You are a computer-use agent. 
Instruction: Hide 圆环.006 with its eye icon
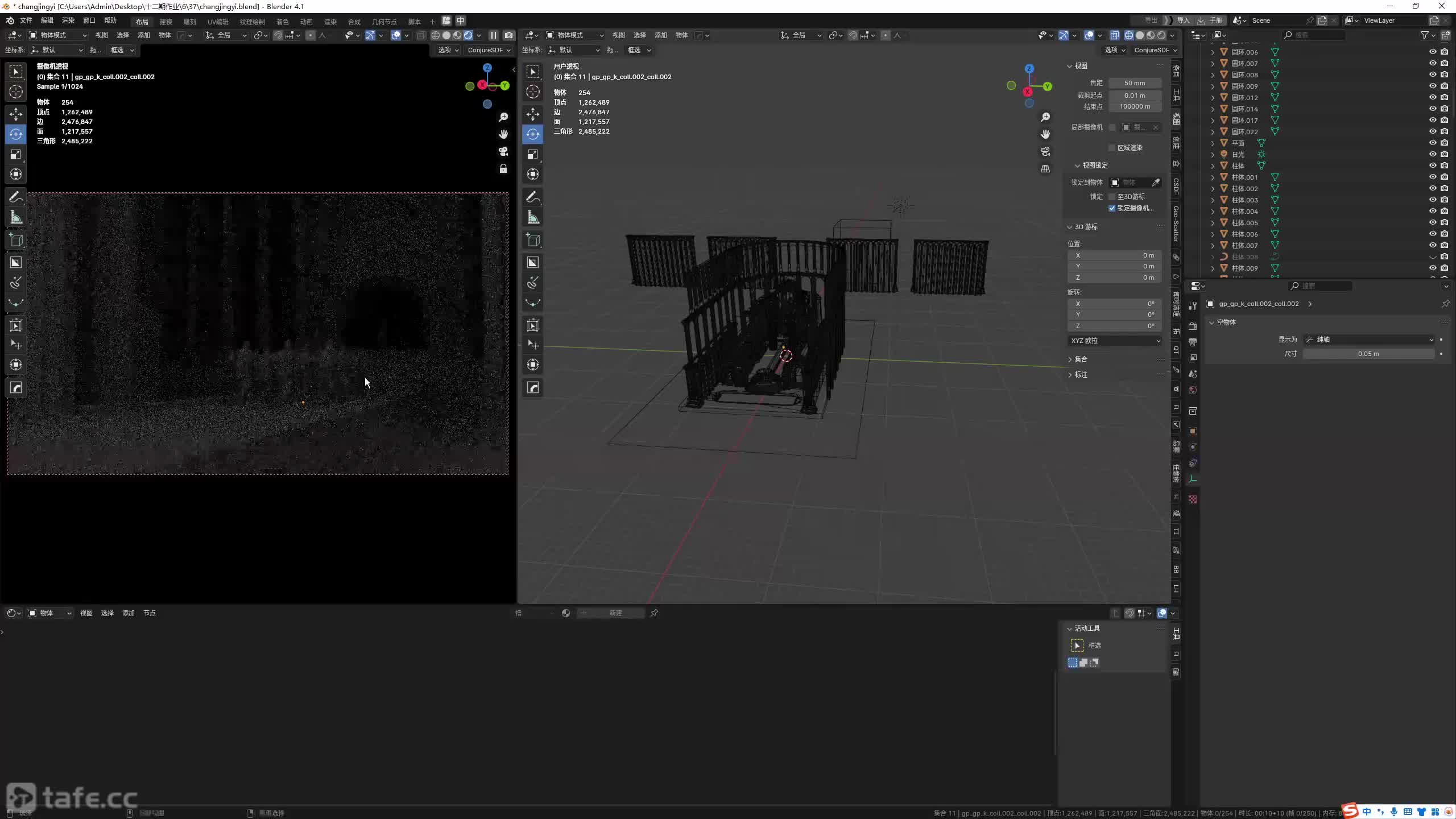coord(1433,52)
